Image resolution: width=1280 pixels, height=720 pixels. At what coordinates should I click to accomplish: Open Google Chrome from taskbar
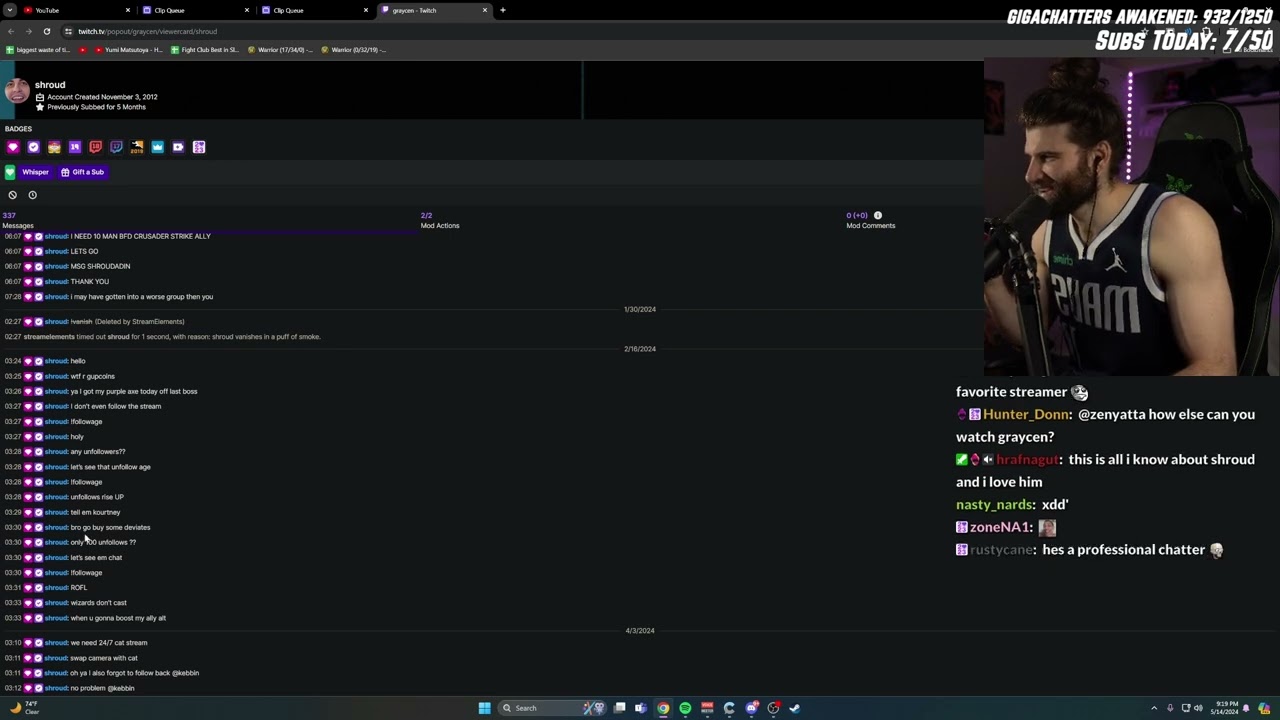tap(663, 708)
